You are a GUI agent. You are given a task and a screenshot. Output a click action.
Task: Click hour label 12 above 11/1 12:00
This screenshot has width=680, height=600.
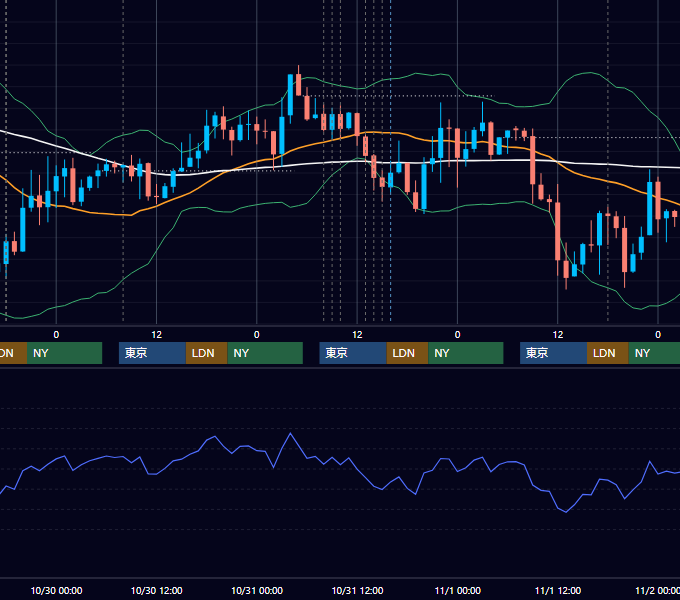[558, 335]
